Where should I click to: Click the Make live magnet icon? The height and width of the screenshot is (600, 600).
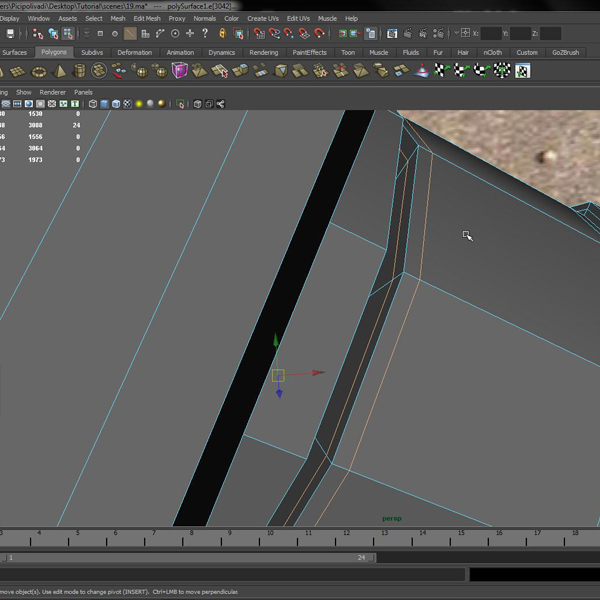click(319, 34)
